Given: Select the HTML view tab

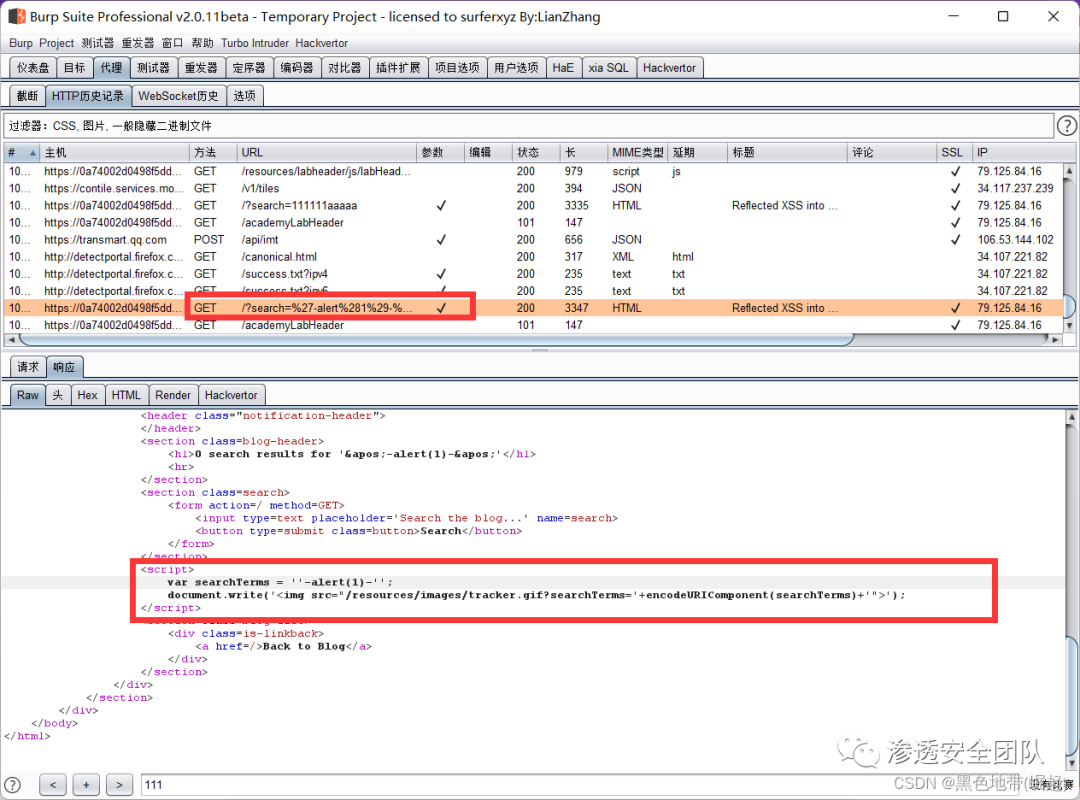Looking at the screenshot, I should pyautogui.click(x=126, y=395).
